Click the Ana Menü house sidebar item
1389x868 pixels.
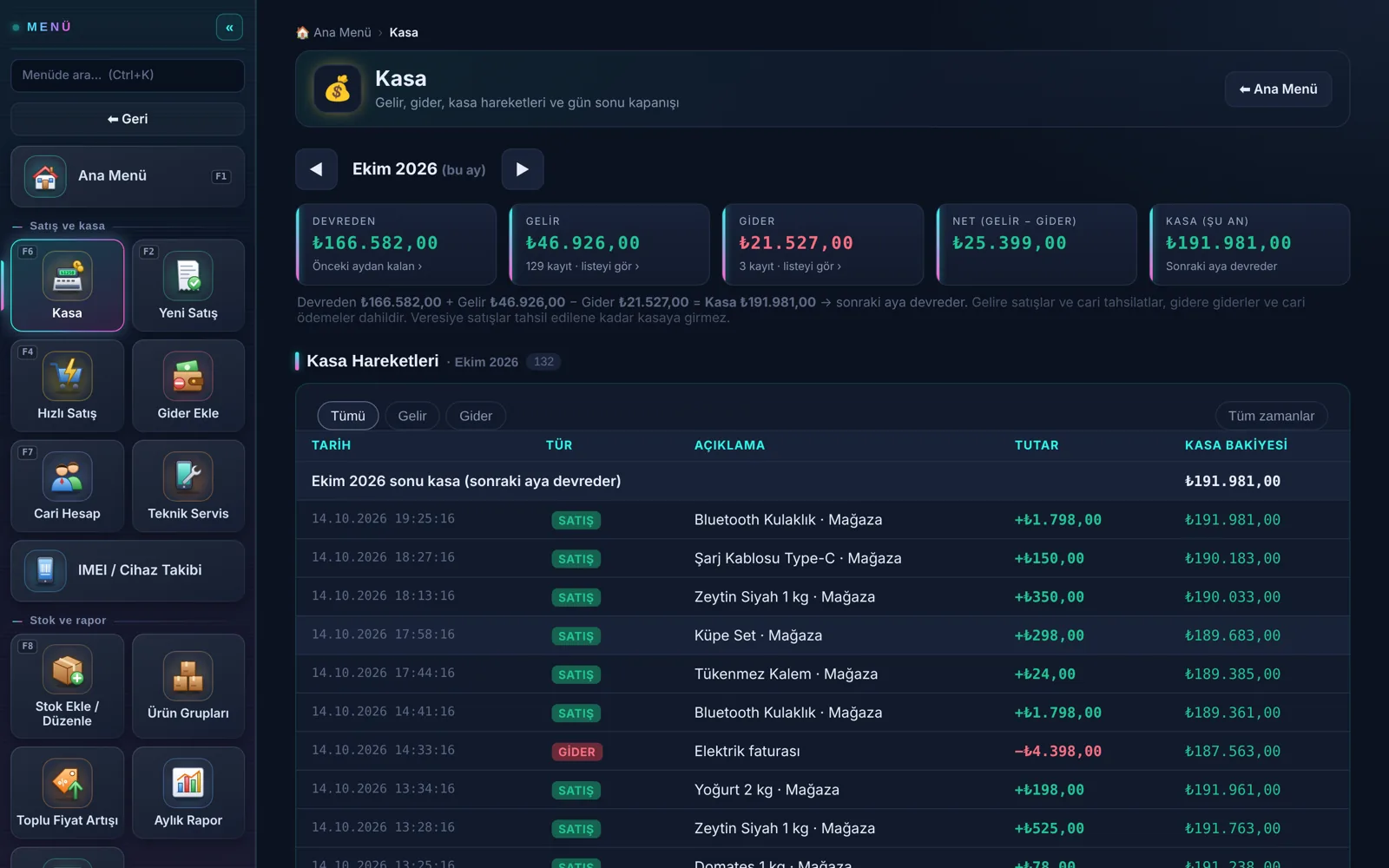pyautogui.click(x=128, y=176)
